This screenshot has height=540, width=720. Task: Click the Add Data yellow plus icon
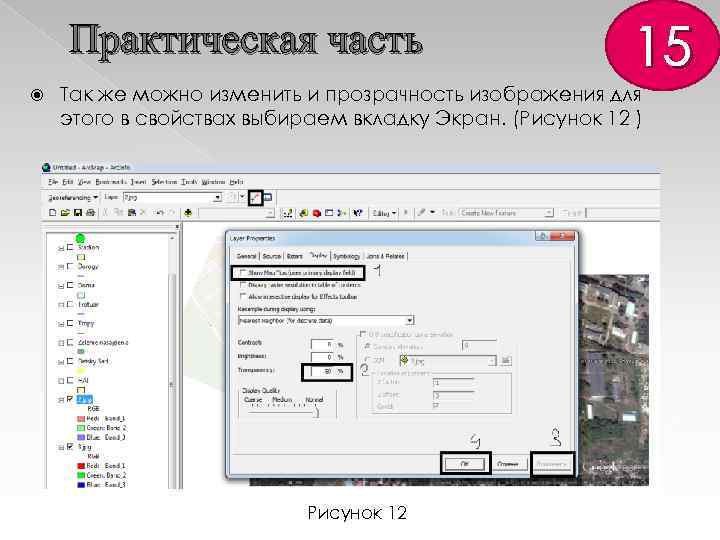pyautogui.click(x=188, y=213)
